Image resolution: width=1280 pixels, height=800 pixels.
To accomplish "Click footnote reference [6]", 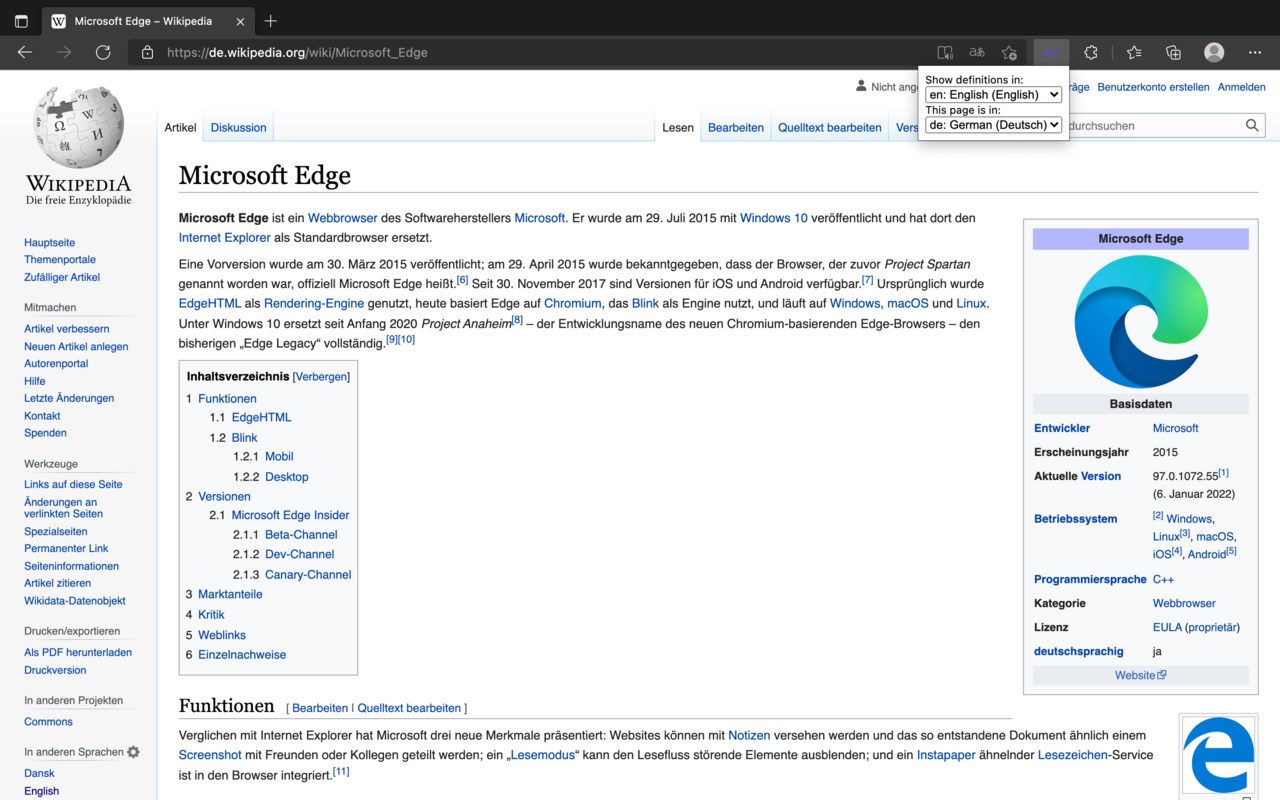I will click(462, 280).
